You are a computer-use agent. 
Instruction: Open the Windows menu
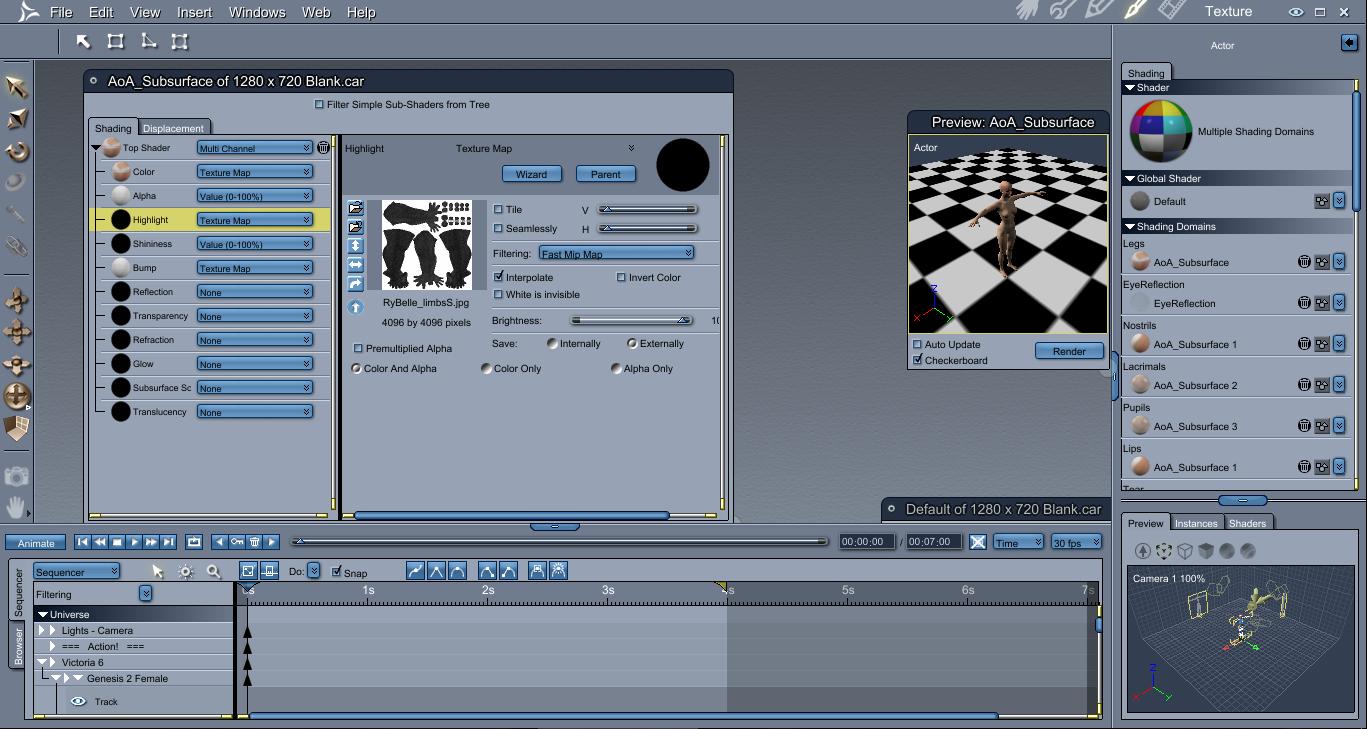pos(257,13)
